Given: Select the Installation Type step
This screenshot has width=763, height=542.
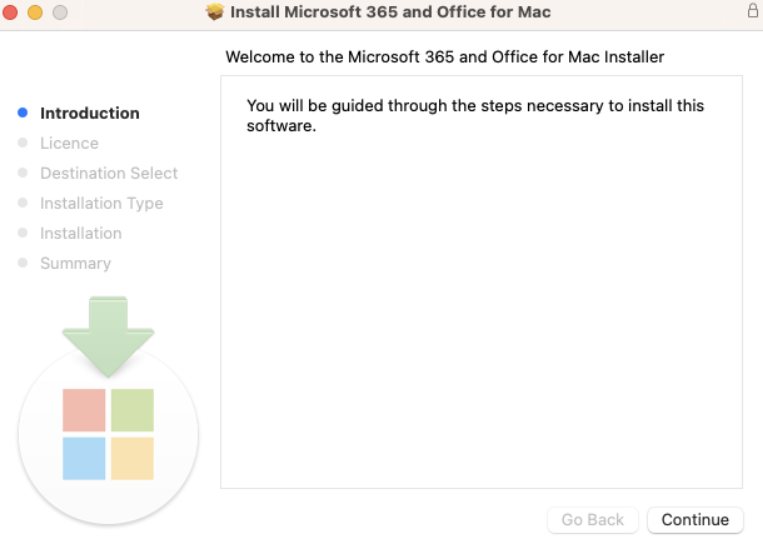Looking at the screenshot, I should tap(102, 203).
